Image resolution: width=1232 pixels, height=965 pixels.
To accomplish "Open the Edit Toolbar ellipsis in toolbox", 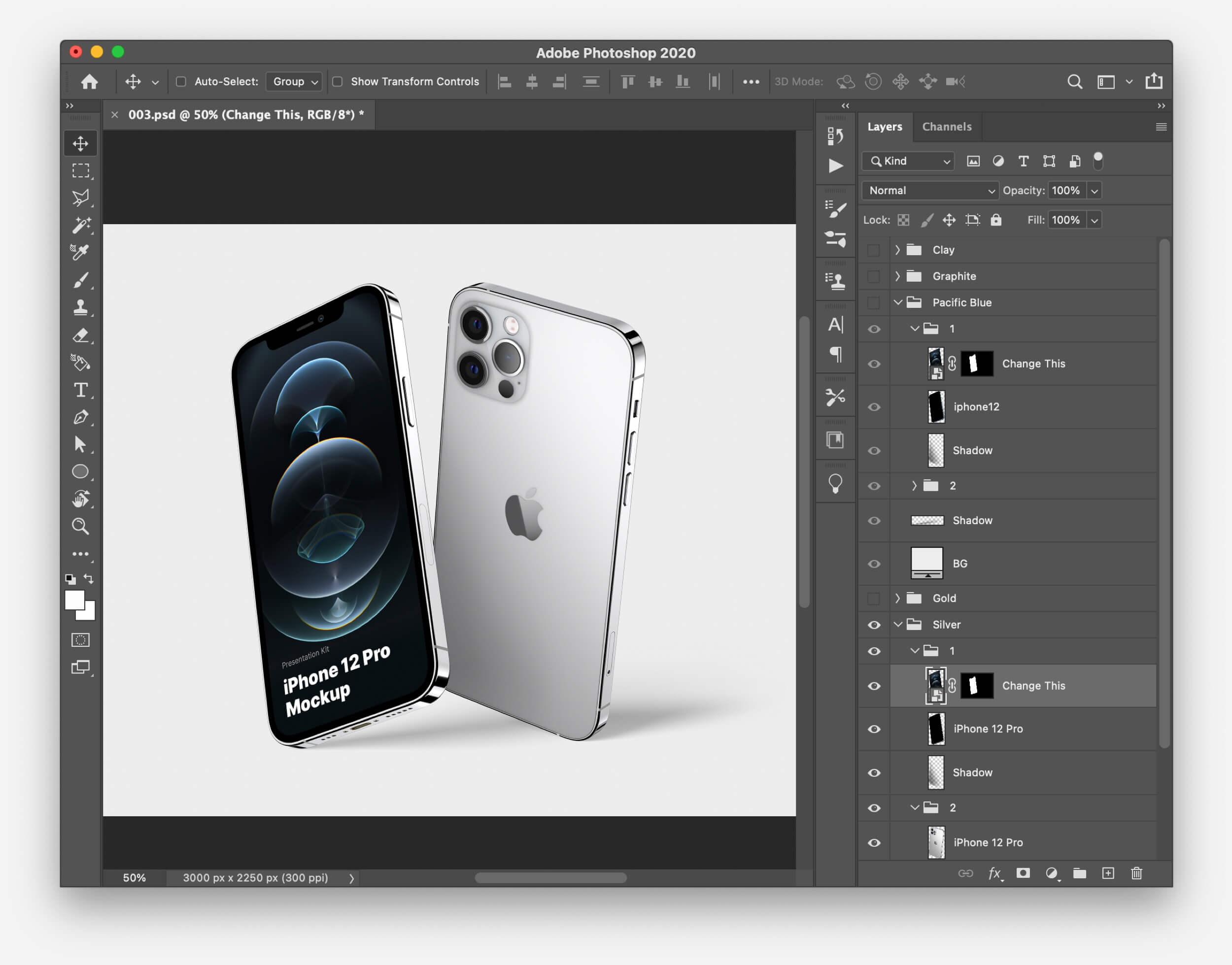I will click(80, 554).
